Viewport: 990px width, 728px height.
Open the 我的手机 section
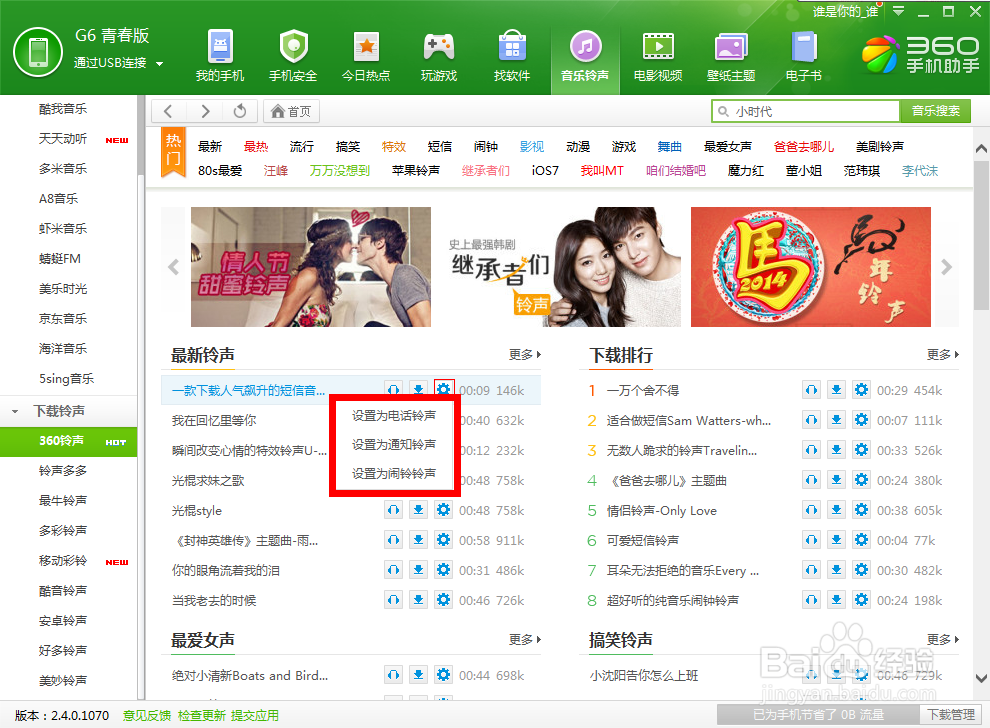pos(220,56)
